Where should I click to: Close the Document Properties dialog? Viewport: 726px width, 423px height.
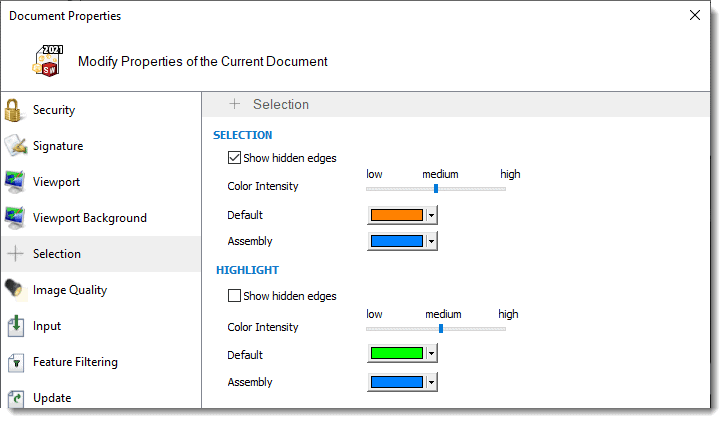(695, 15)
